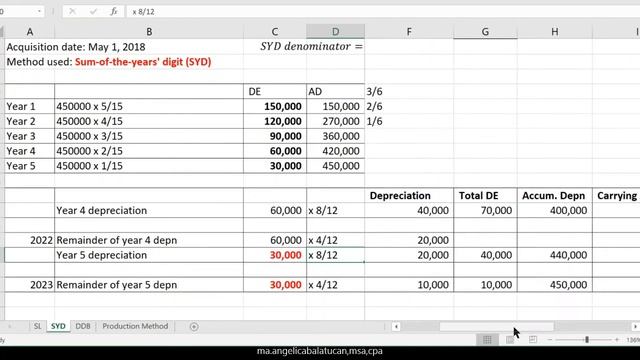Click the horizontal scrollbar left arrow
The image size is (640, 360).
coord(396,327)
